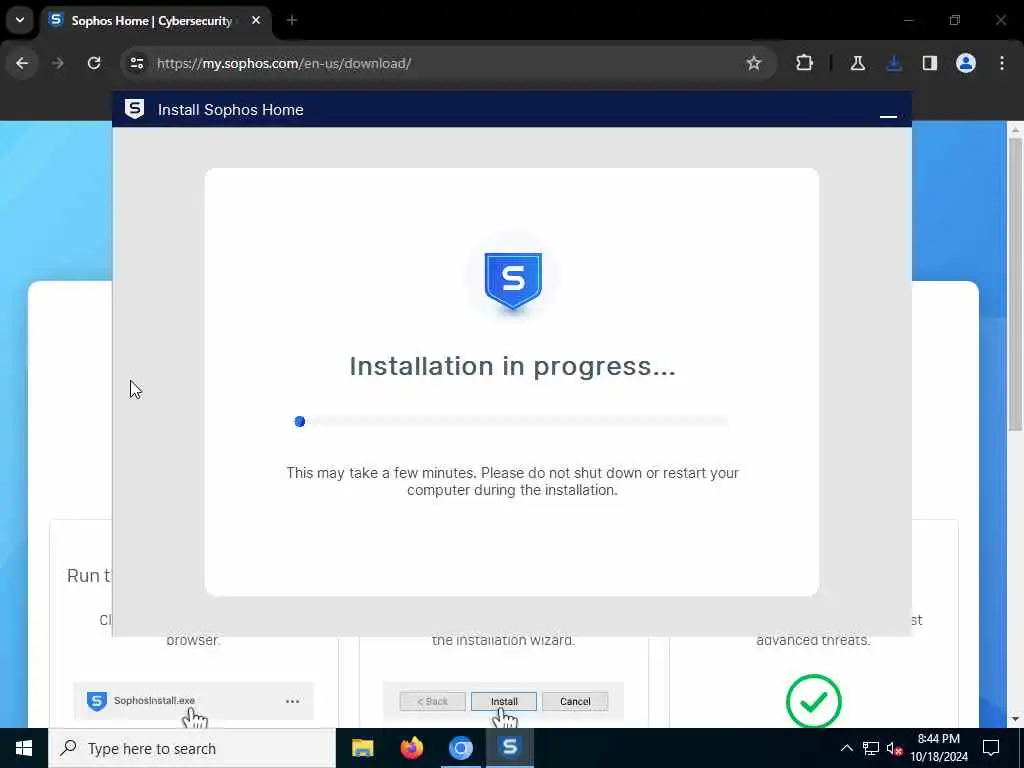Image resolution: width=1024 pixels, height=768 pixels.
Task: Open the taskbar clock and date
Action: coord(938,748)
